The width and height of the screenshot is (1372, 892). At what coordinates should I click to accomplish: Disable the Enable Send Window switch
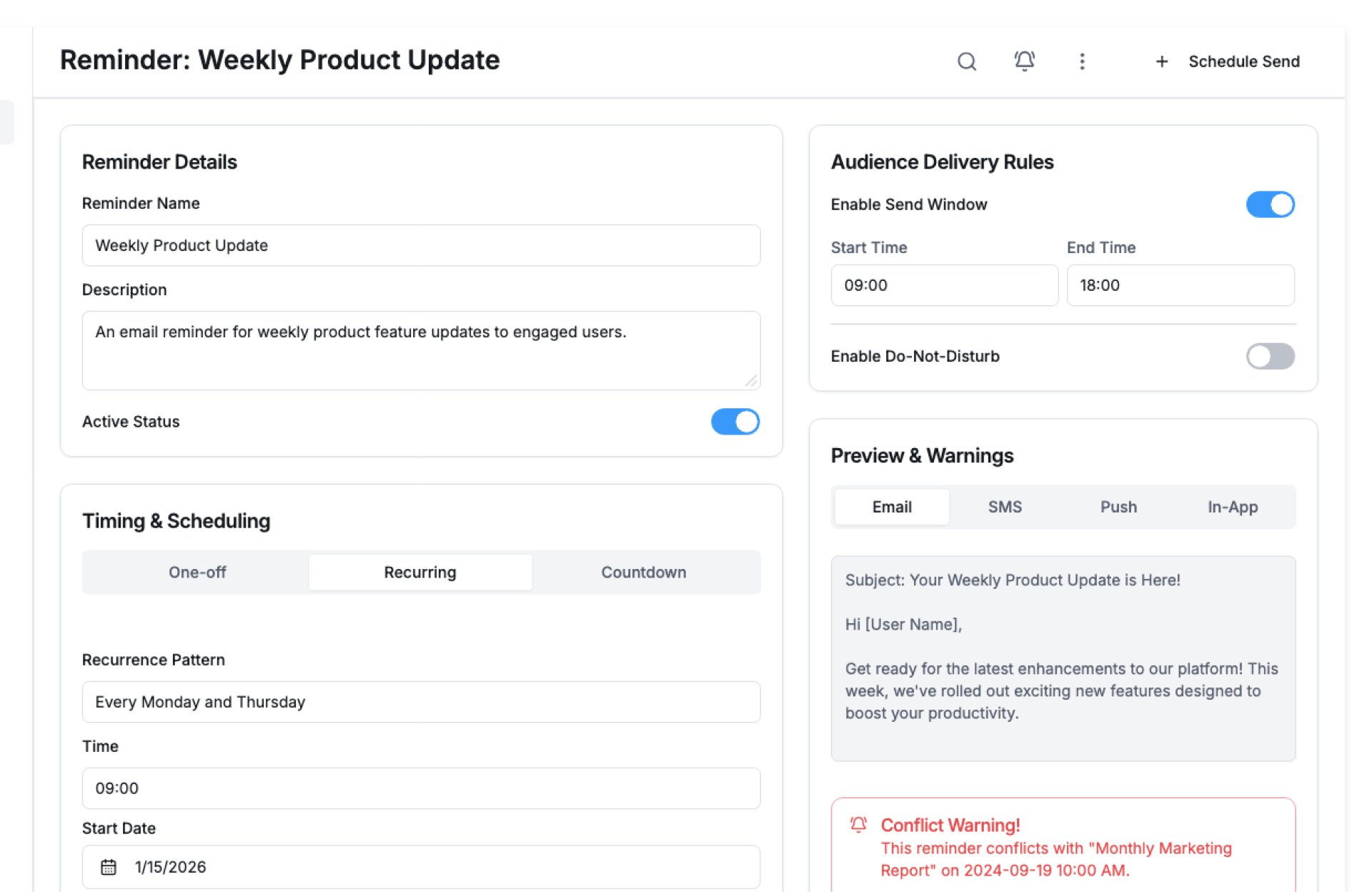[x=1269, y=204]
